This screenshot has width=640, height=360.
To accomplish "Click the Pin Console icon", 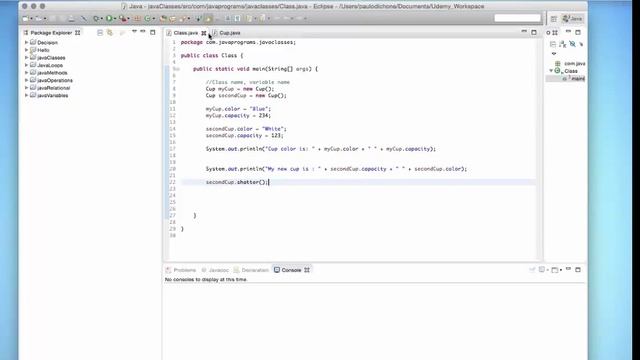I will point(532,270).
